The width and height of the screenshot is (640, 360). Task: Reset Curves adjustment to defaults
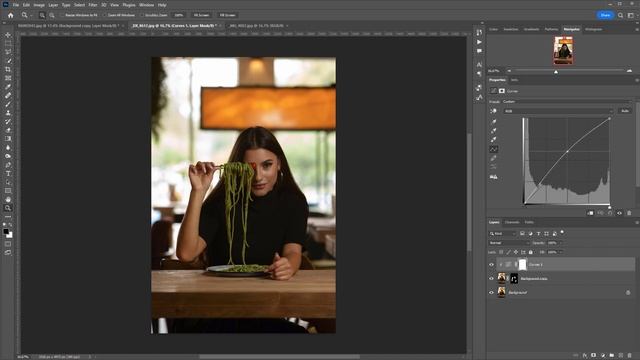[x=610, y=213]
